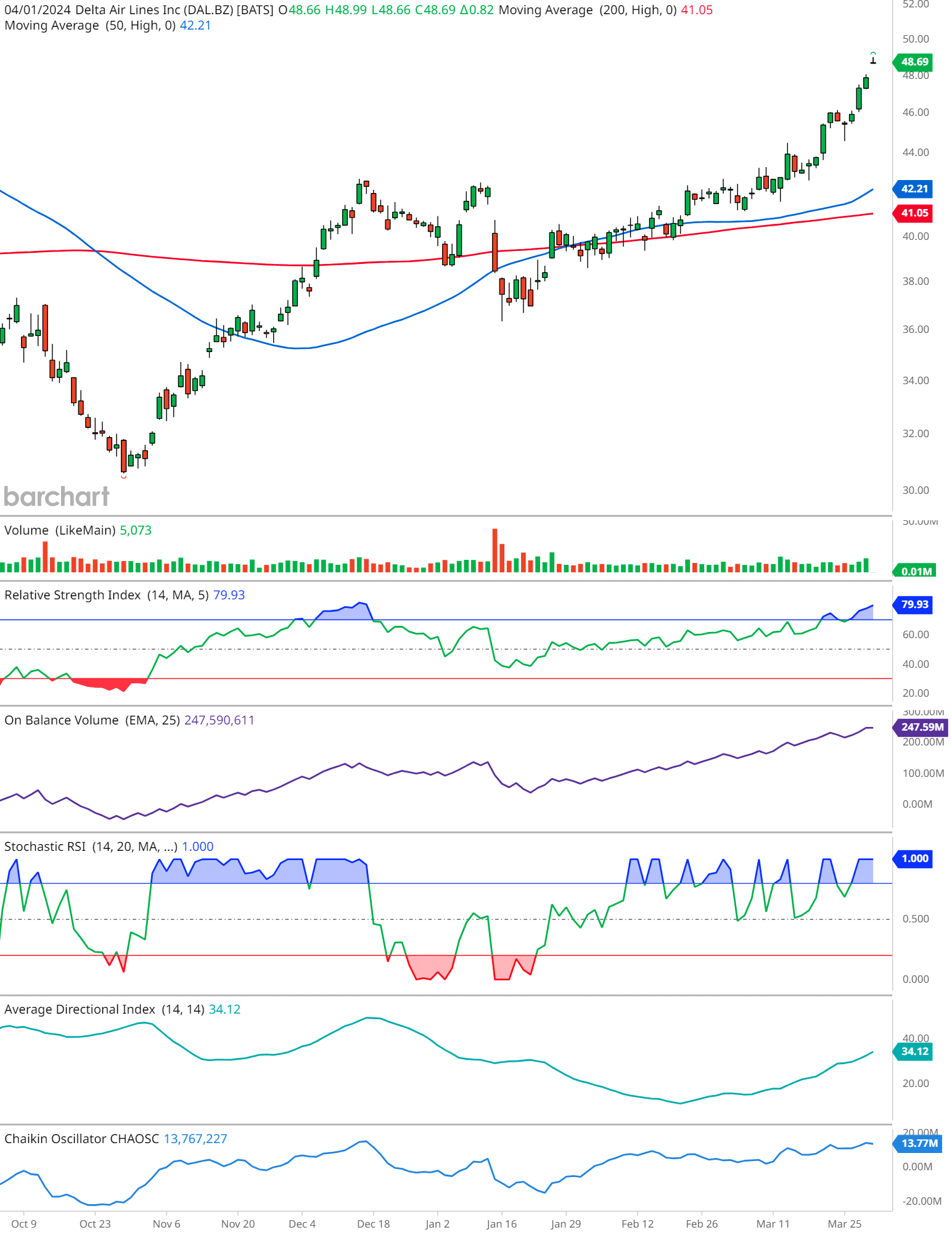Image resolution: width=952 pixels, height=1235 pixels.
Task: Click the Jan 2 date label
Action: tap(437, 1224)
